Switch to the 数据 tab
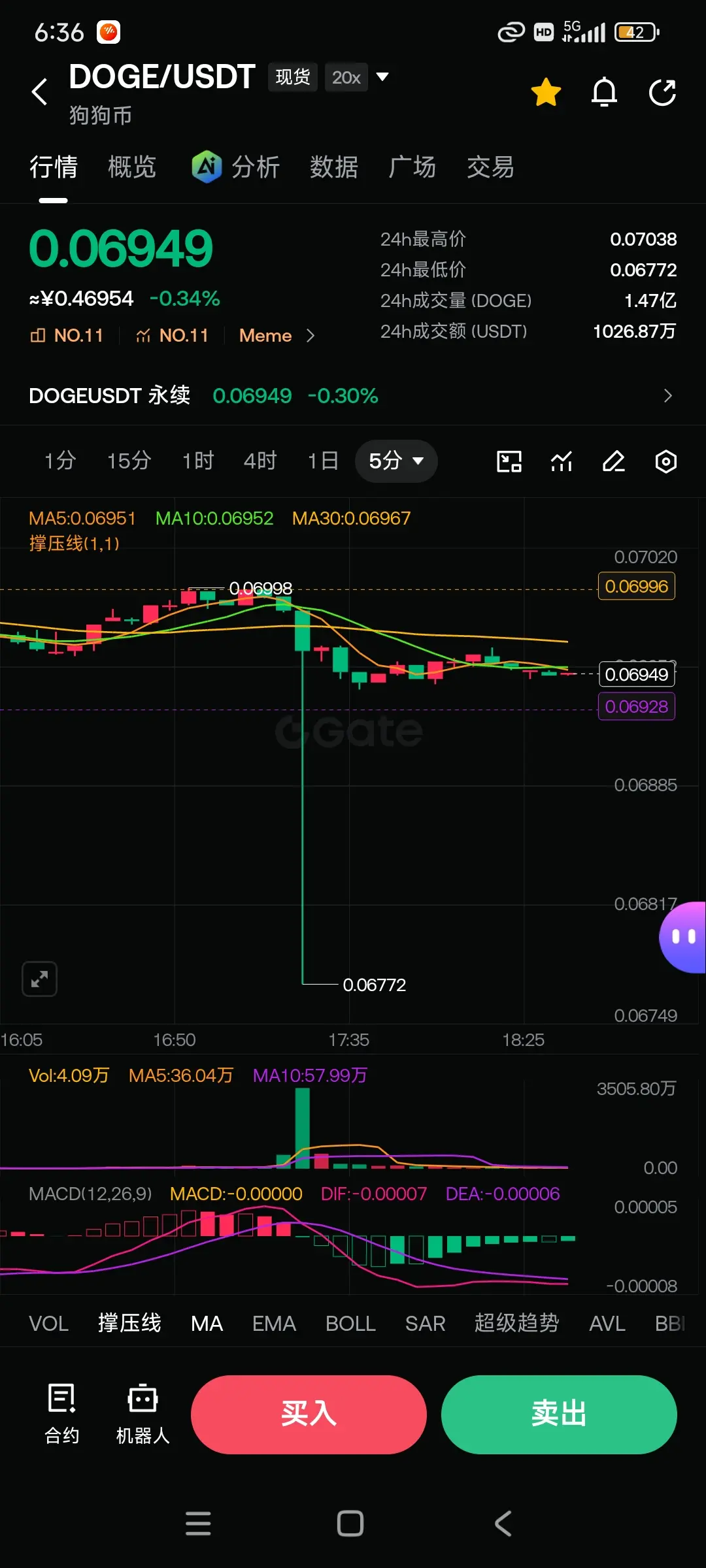The width and height of the screenshot is (706, 1568). pos(334,167)
